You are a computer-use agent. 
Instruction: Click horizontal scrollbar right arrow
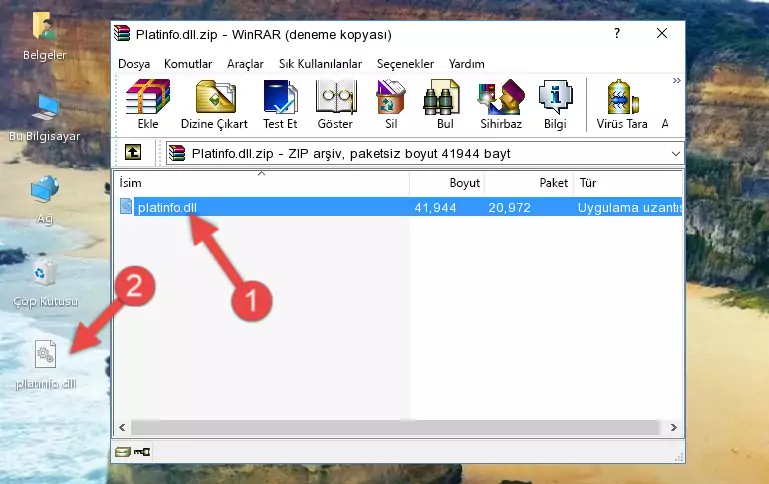click(x=674, y=428)
